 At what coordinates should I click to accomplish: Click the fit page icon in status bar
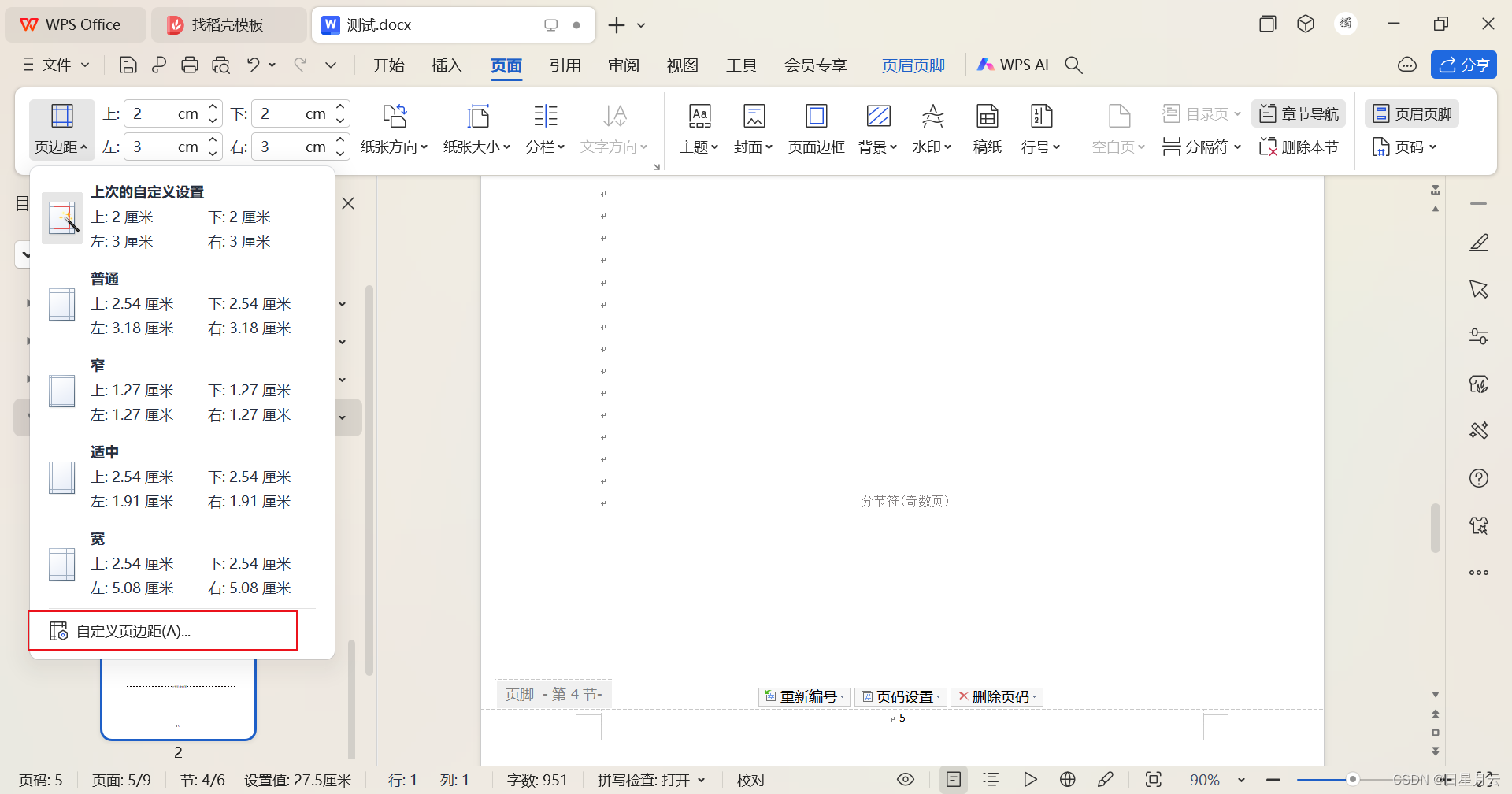click(x=1153, y=779)
